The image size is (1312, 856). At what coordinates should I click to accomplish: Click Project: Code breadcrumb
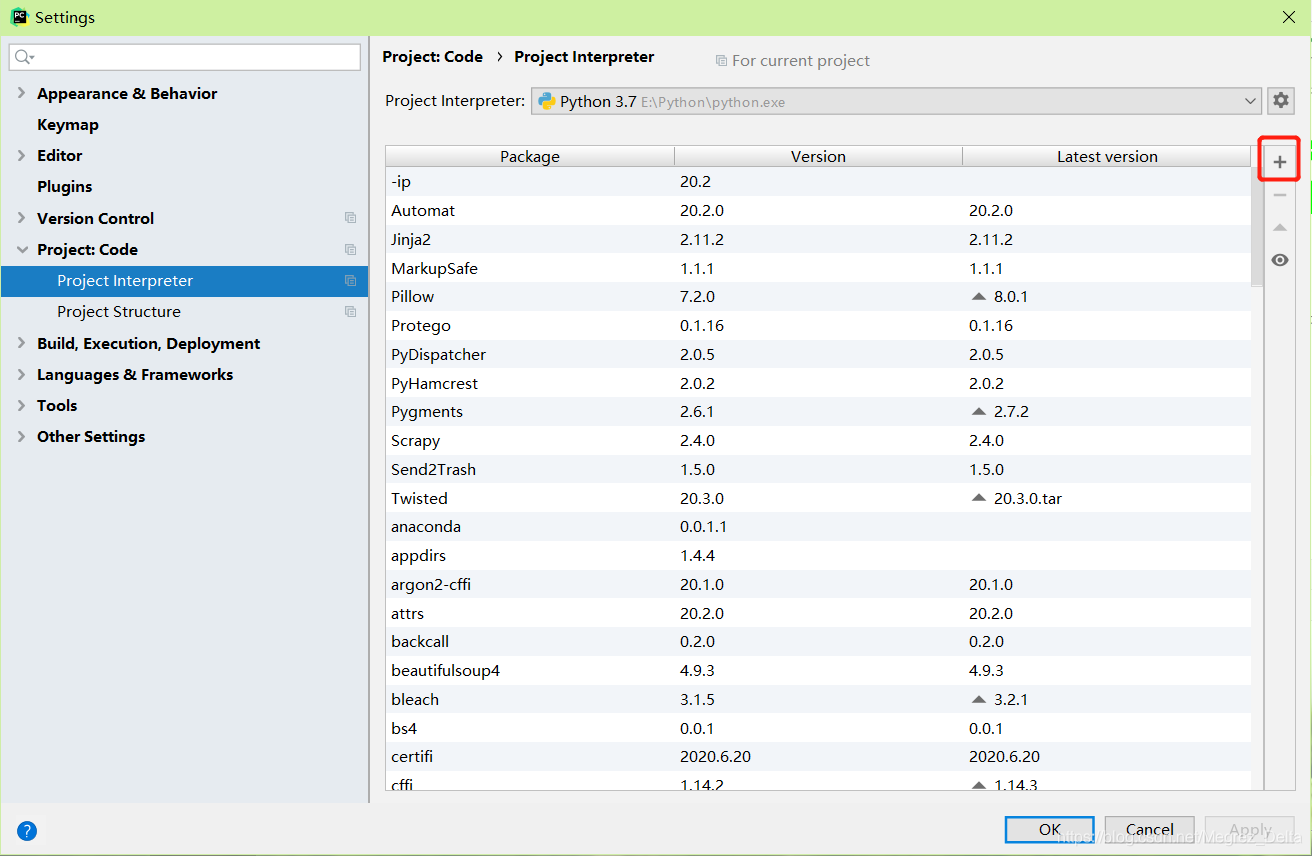coord(432,57)
